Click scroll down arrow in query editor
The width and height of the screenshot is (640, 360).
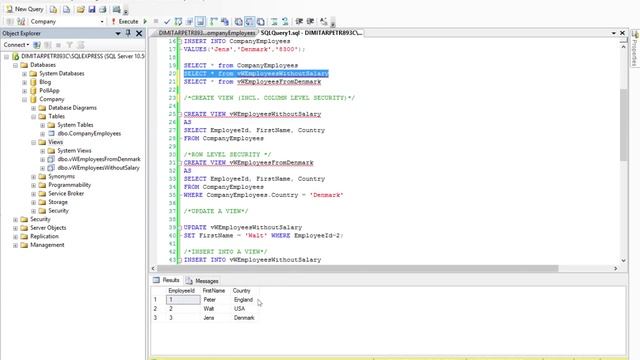coord(623,260)
